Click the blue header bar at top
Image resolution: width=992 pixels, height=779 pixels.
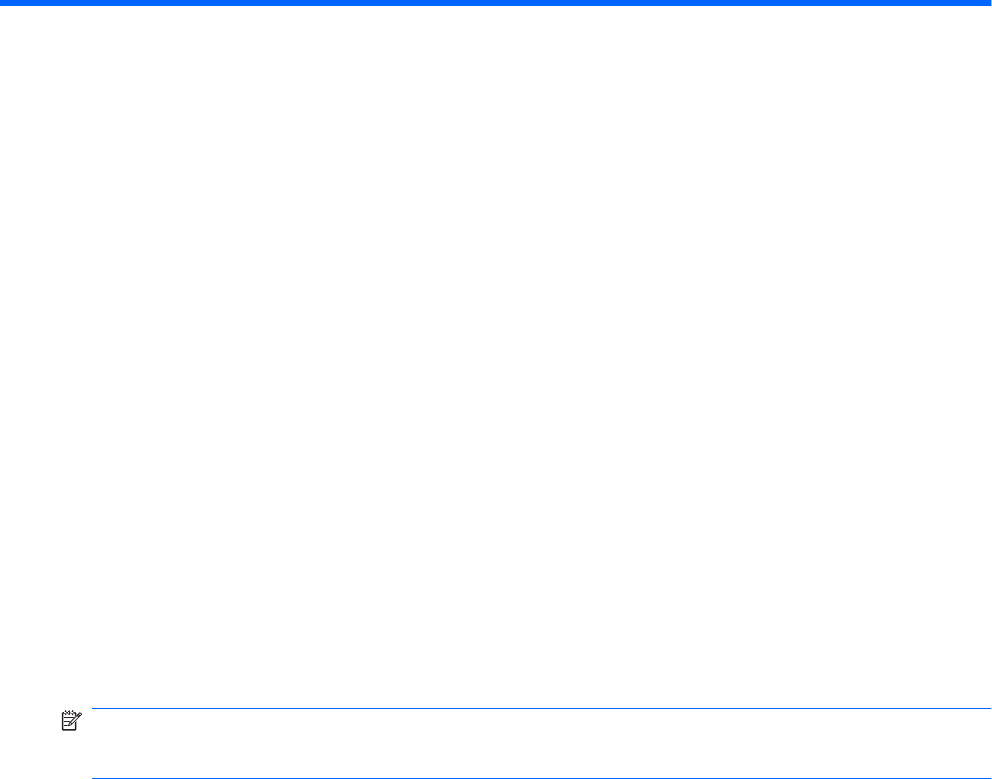click(x=496, y=3)
